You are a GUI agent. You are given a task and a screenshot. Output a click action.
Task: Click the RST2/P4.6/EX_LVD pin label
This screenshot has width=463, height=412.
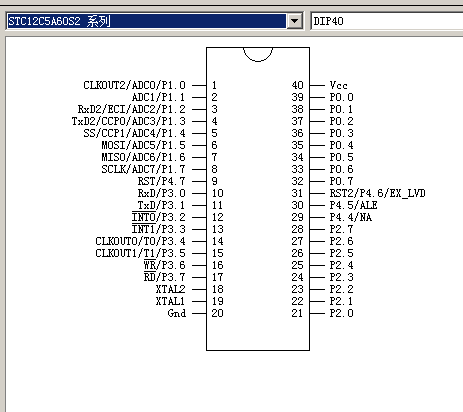click(378, 193)
